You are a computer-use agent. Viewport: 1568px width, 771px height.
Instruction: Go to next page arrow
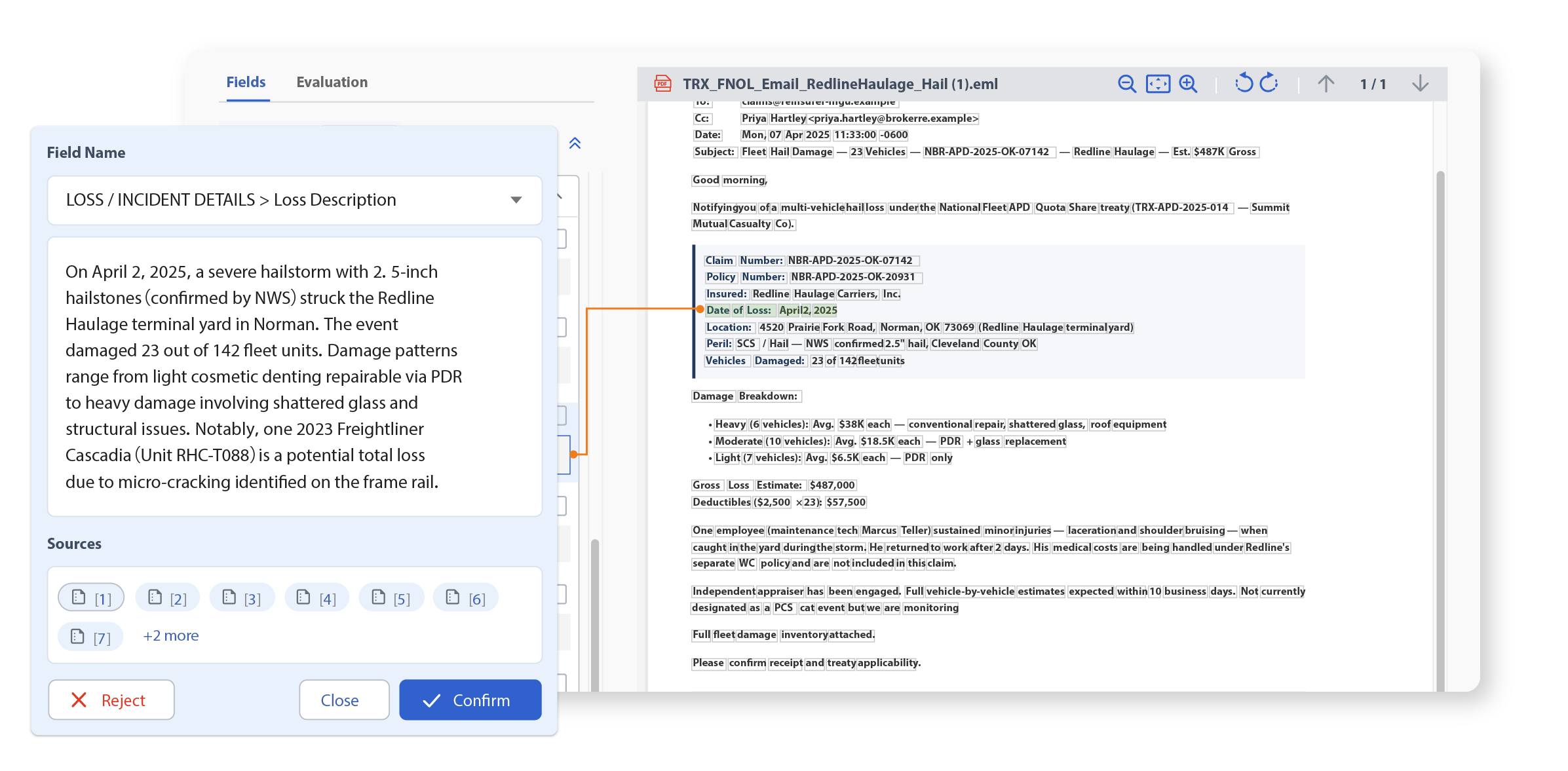pyautogui.click(x=1420, y=84)
